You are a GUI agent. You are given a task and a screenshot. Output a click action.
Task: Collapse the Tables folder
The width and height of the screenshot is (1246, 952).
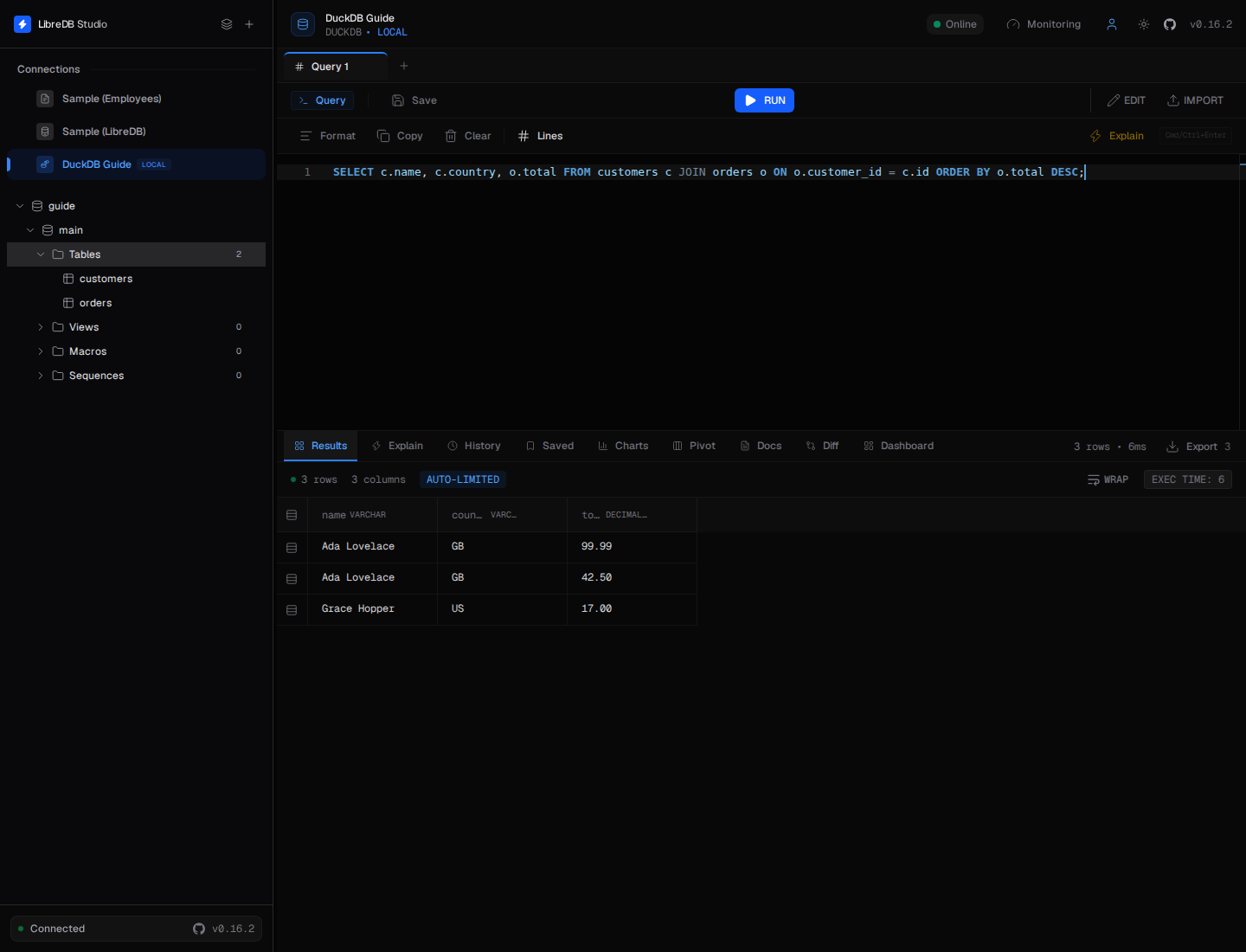[x=41, y=254]
